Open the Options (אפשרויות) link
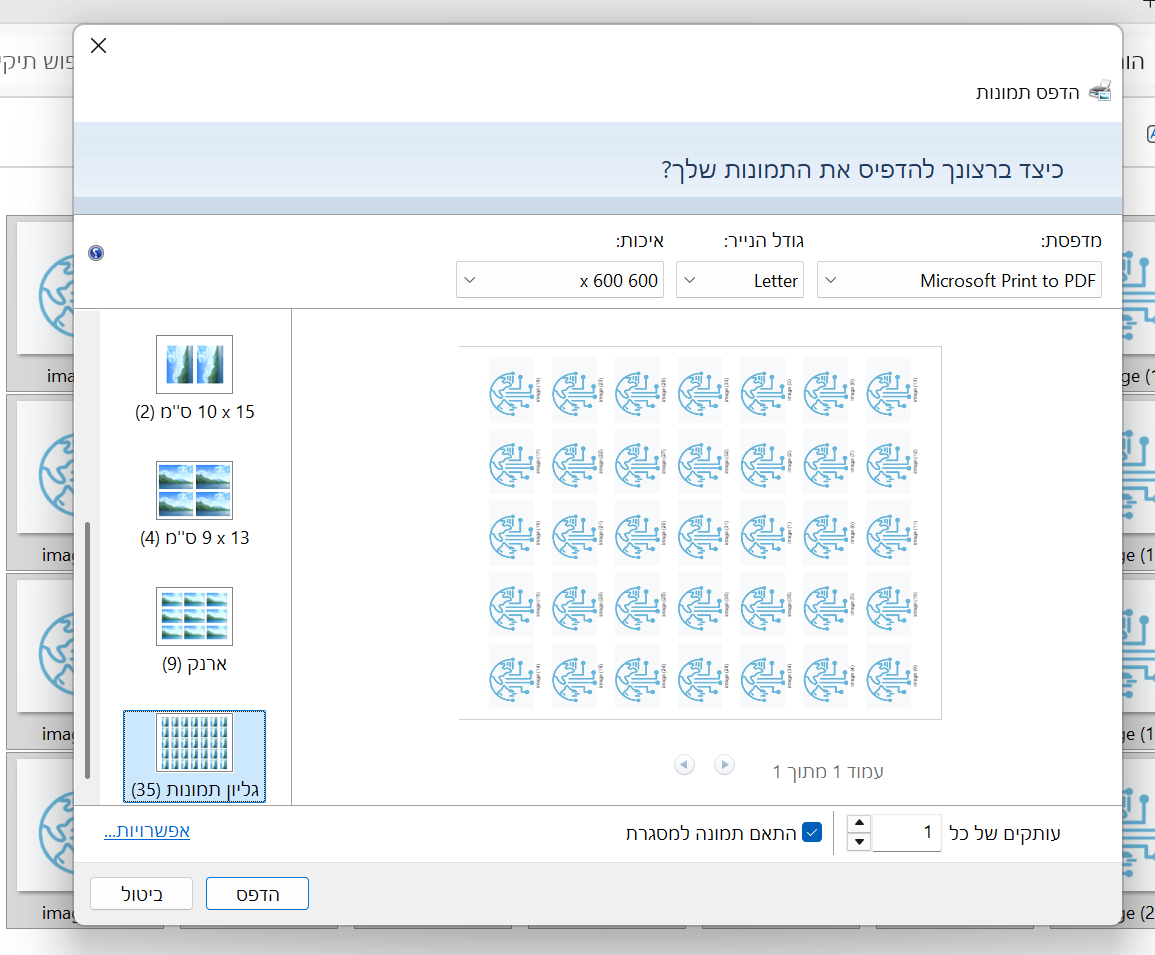This screenshot has height=955, width=1155. (x=147, y=831)
